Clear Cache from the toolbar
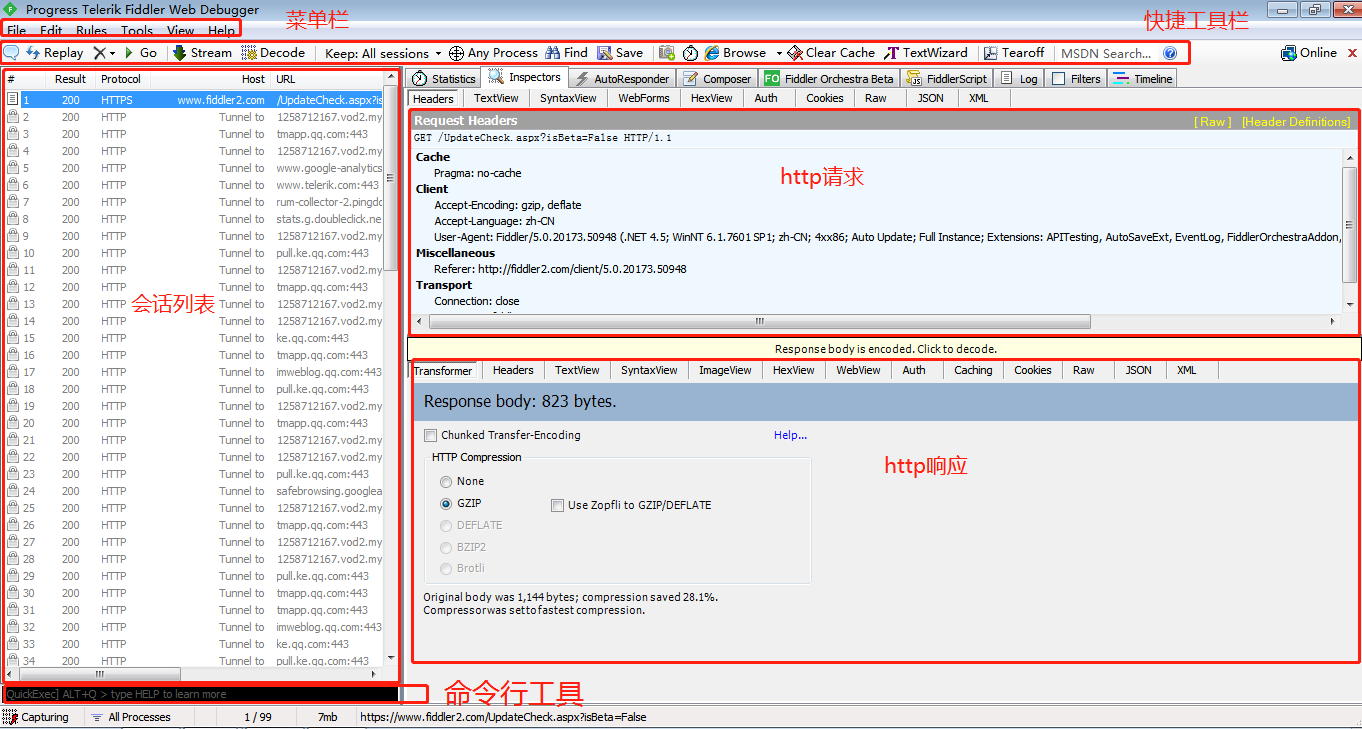This screenshot has height=729, width=1362. coord(831,53)
